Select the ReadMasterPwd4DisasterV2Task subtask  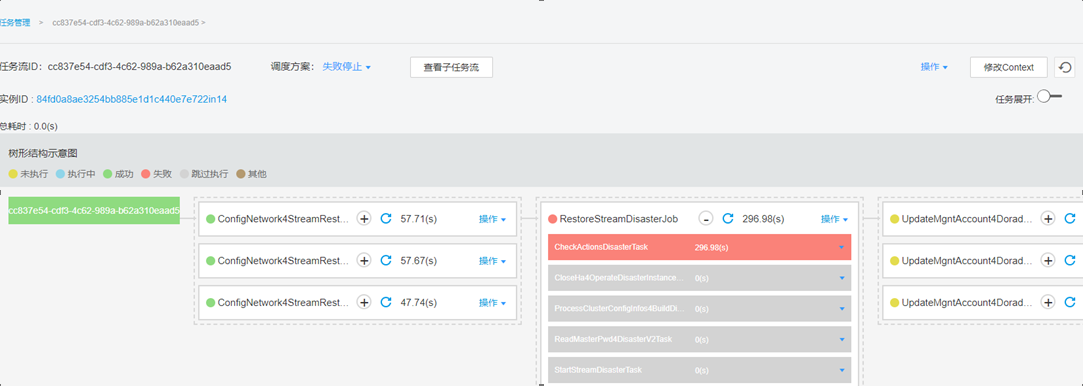(x=700, y=339)
